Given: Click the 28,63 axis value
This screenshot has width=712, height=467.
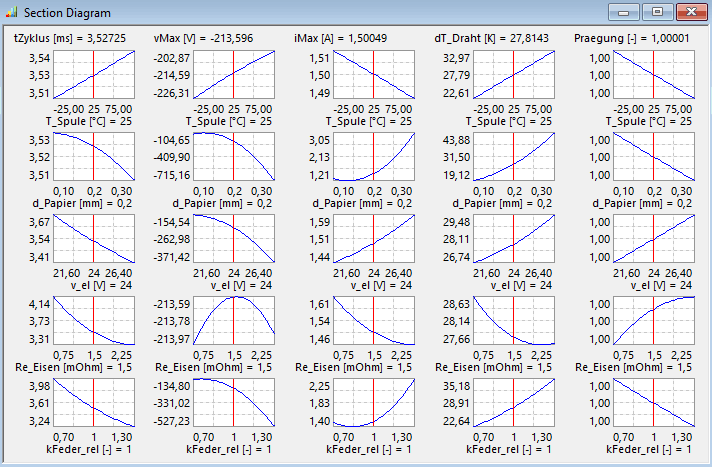Looking at the screenshot, I should [456, 304].
